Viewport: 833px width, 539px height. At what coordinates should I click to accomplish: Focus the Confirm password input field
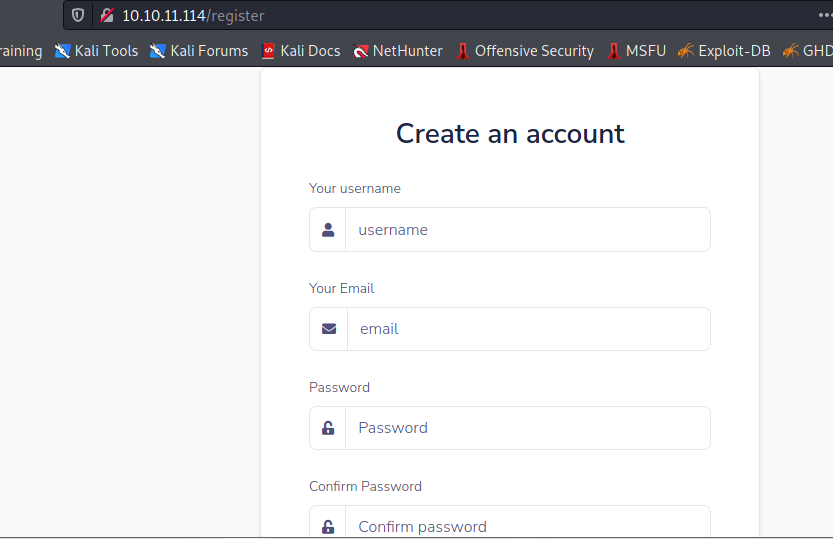pos(527,524)
